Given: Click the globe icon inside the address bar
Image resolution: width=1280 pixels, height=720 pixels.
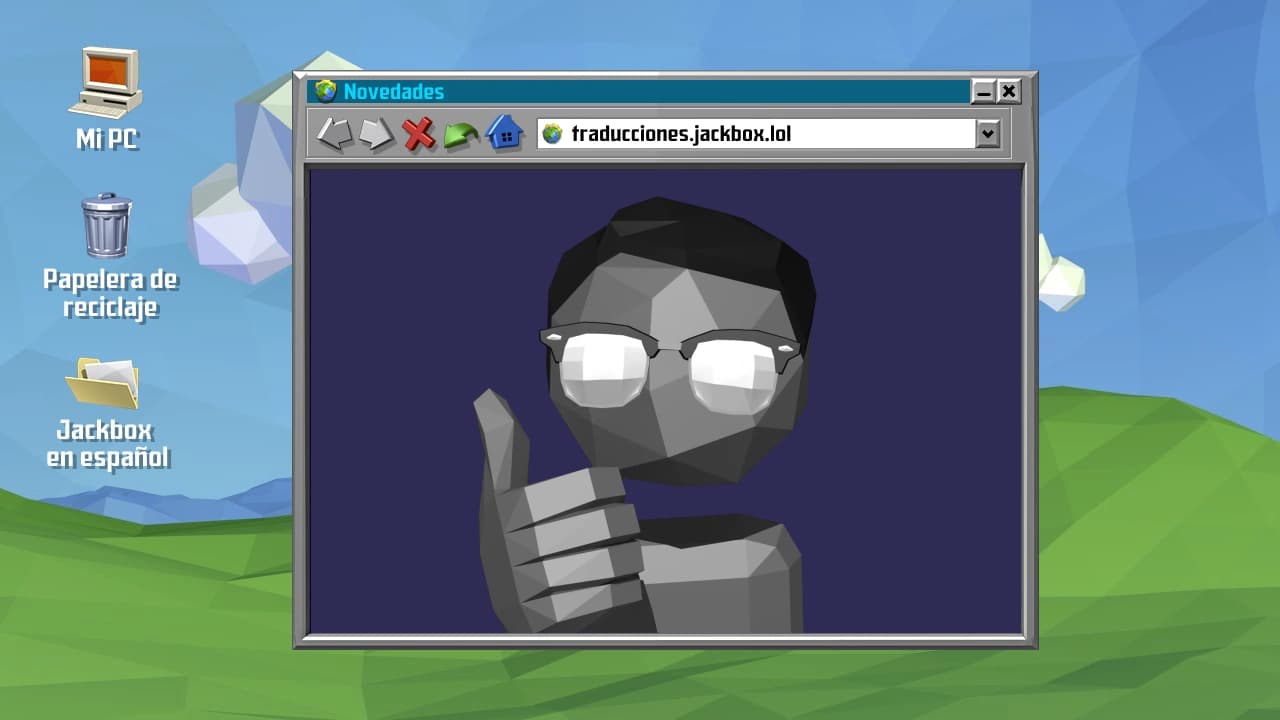Looking at the screenshot, I should point(552,133).
